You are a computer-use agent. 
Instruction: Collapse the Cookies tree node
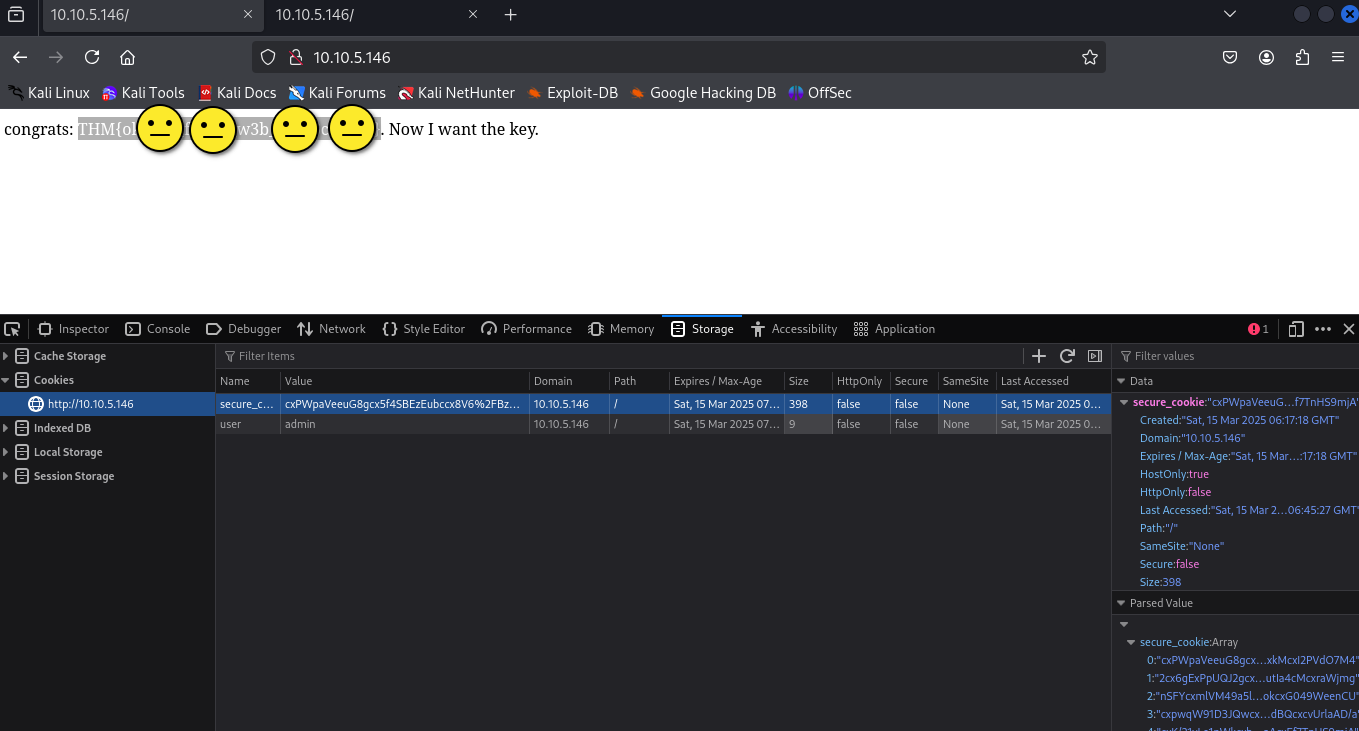(6, 380)
